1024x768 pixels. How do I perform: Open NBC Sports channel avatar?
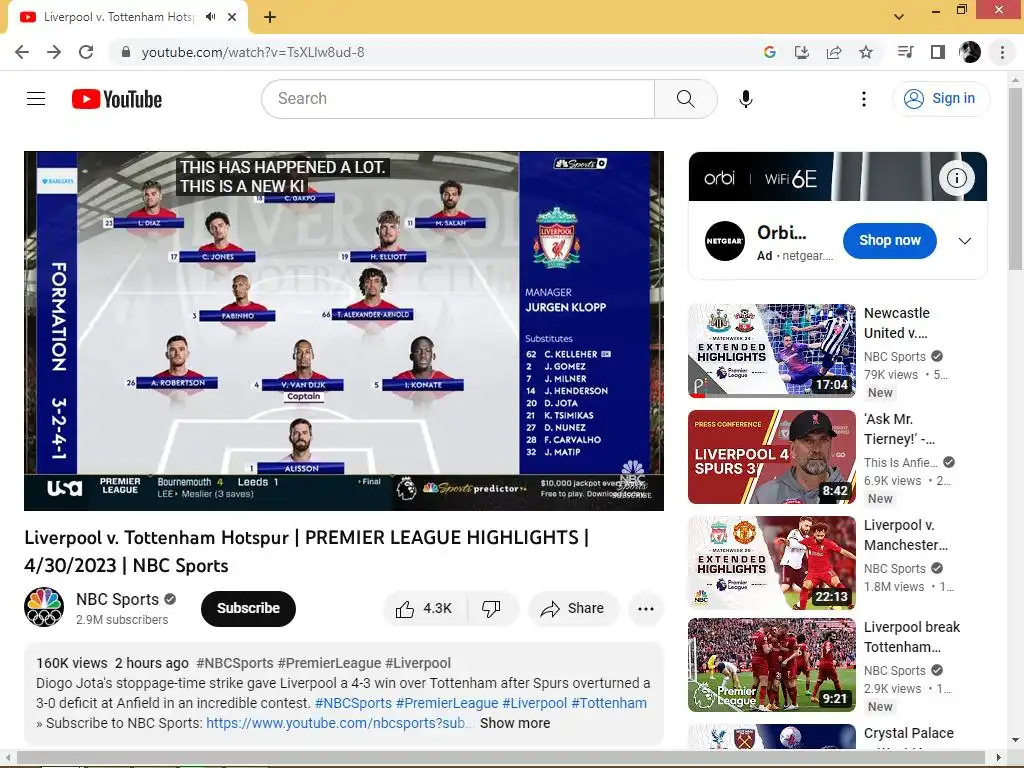point(44,607)
